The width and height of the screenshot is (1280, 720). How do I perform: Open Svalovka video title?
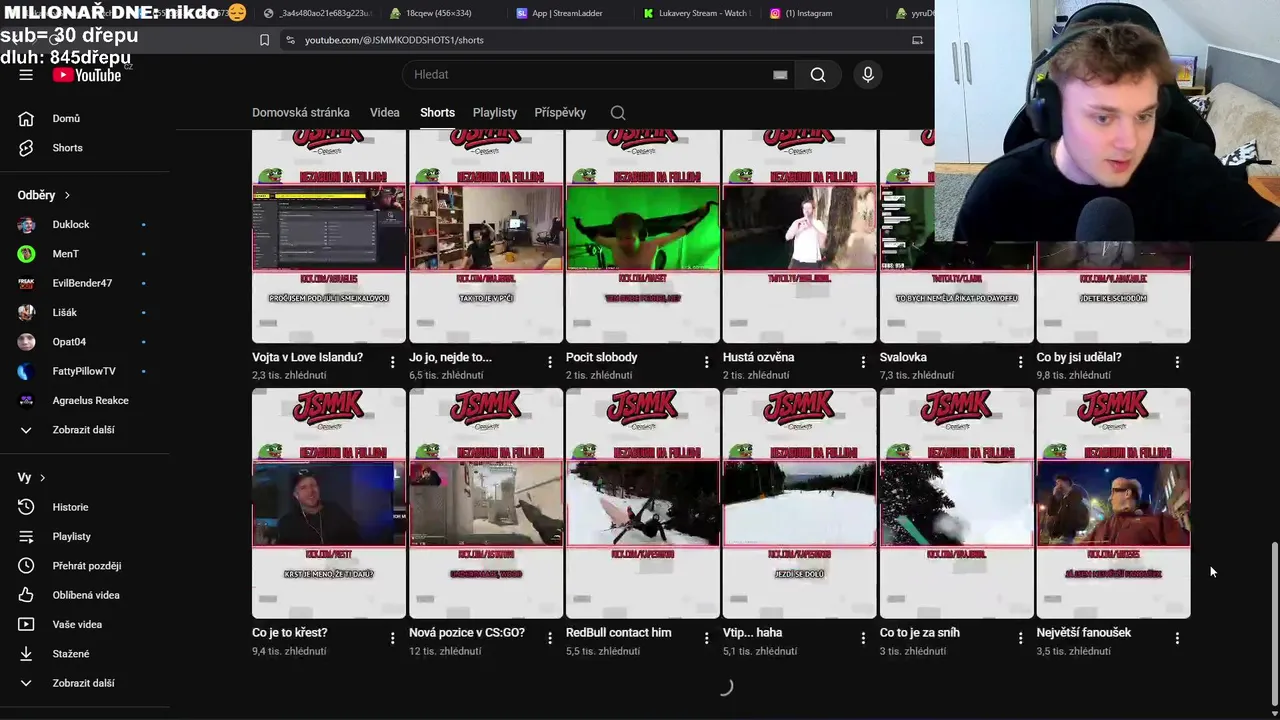pyautogui.click(x=903, y=357)
